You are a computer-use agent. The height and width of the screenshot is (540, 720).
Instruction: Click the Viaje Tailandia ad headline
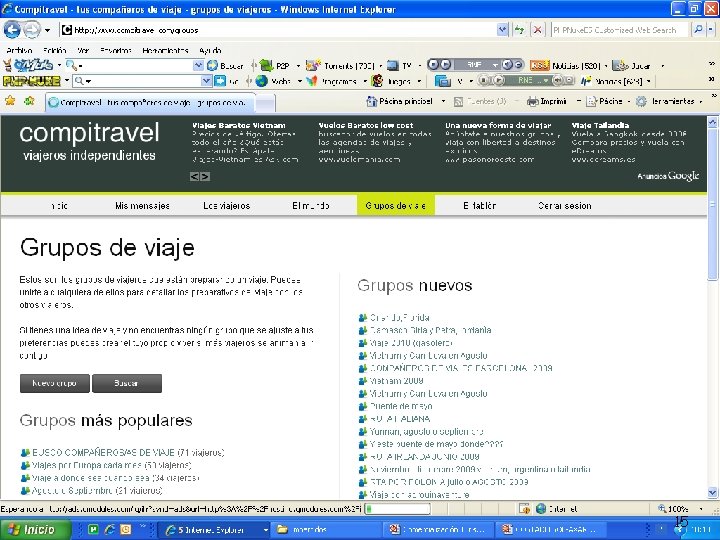pyautogui.click(x=600, y=125)
